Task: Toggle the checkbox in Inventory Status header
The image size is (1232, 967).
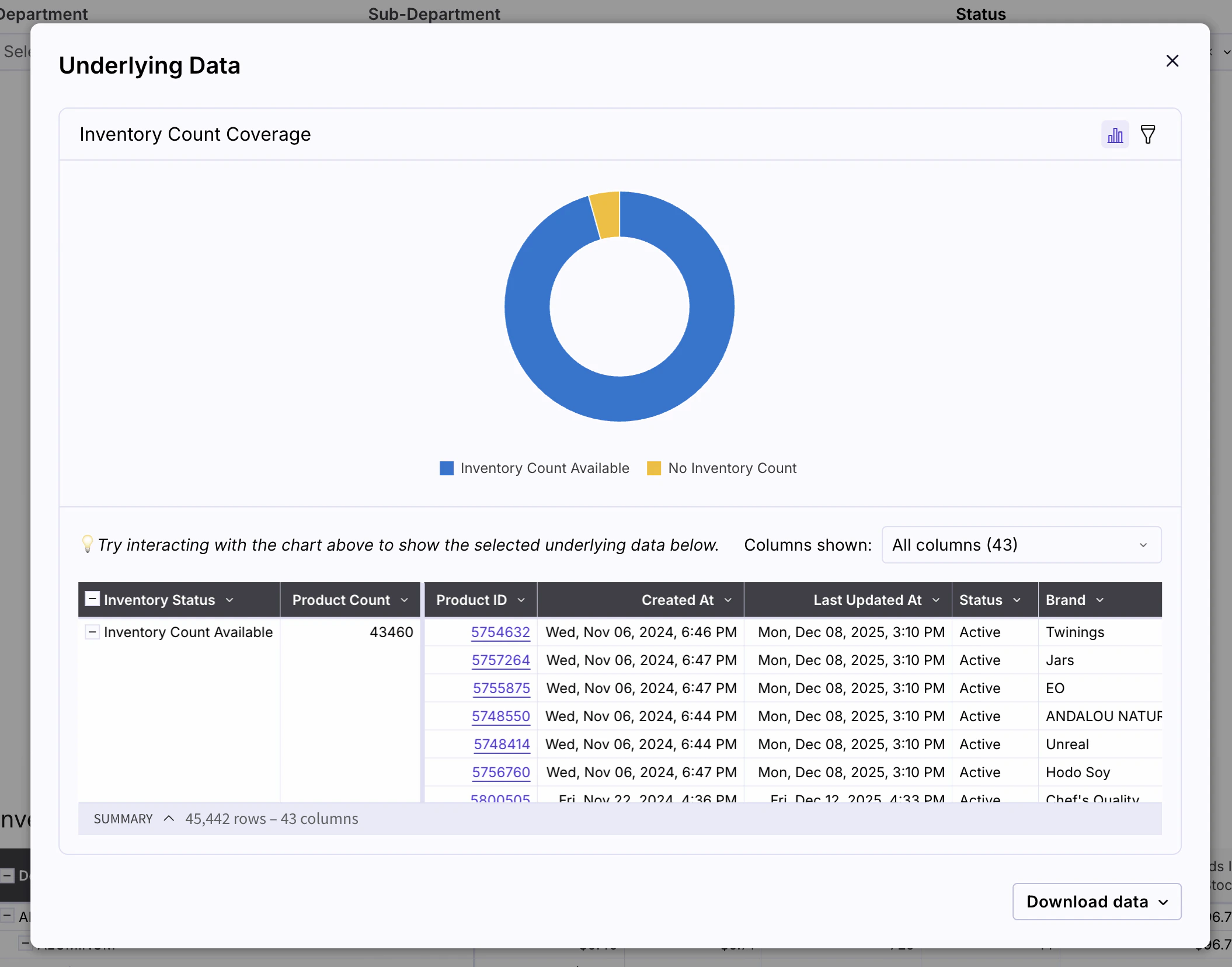Action: tap(92, 599)
